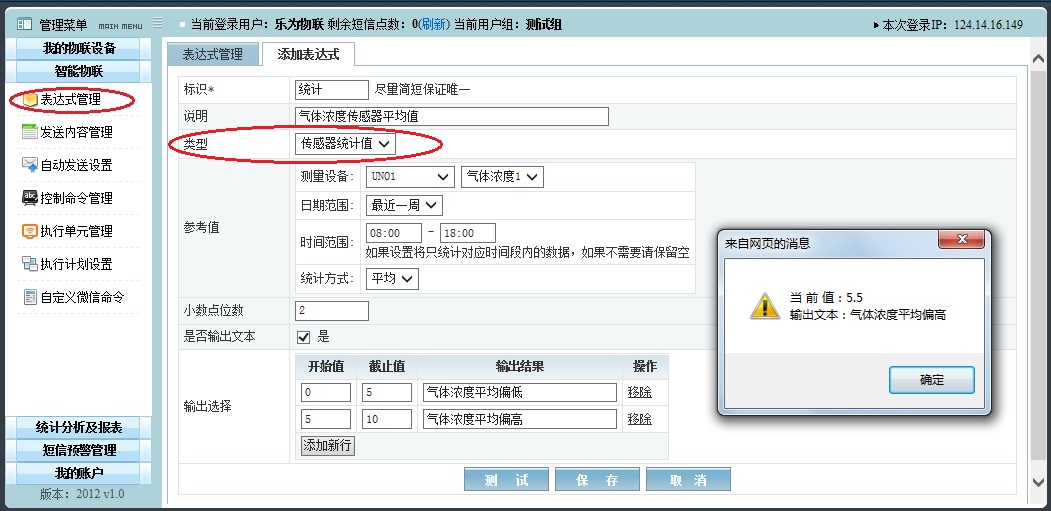Switch to the 表达式管理 tab

212,55
